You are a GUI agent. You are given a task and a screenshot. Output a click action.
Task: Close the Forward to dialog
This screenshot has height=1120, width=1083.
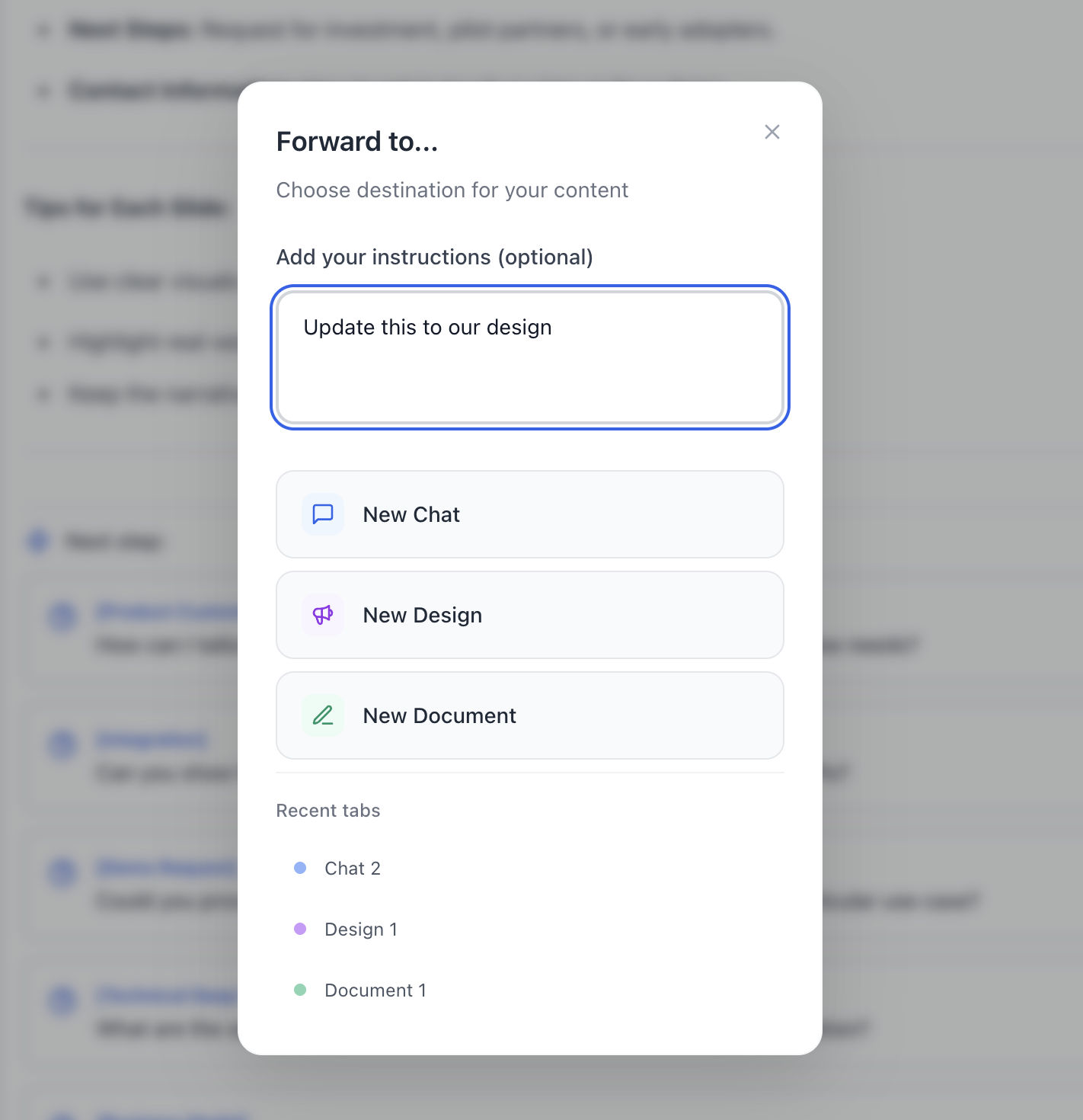point(772,132)
